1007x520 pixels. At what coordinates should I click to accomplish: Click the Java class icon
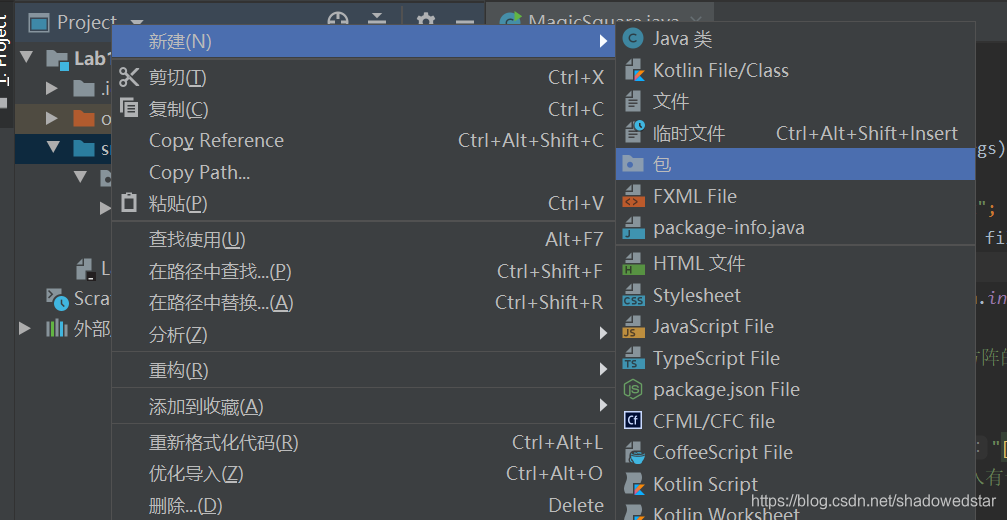(633, 39)
